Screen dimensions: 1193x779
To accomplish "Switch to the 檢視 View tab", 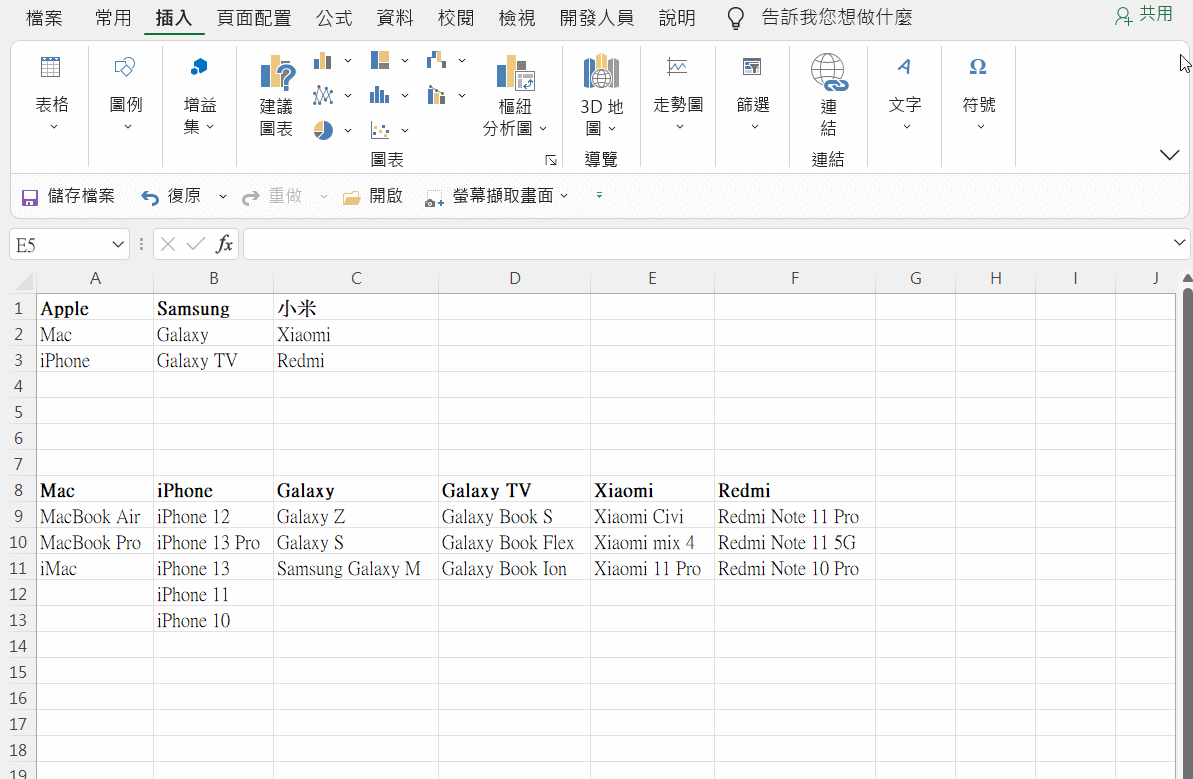I will click(x=517, y=17).
